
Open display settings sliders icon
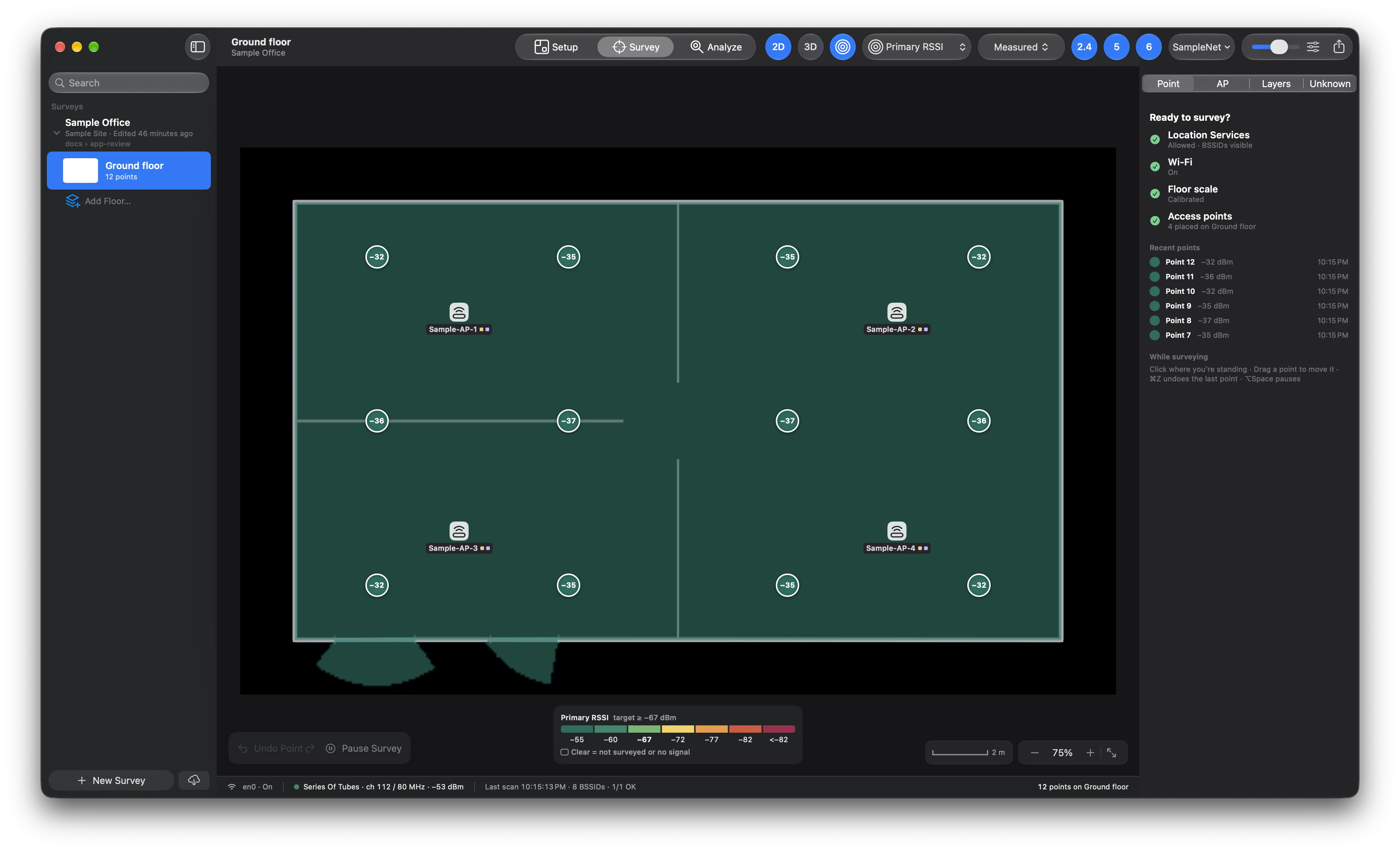pos(1313,46)
